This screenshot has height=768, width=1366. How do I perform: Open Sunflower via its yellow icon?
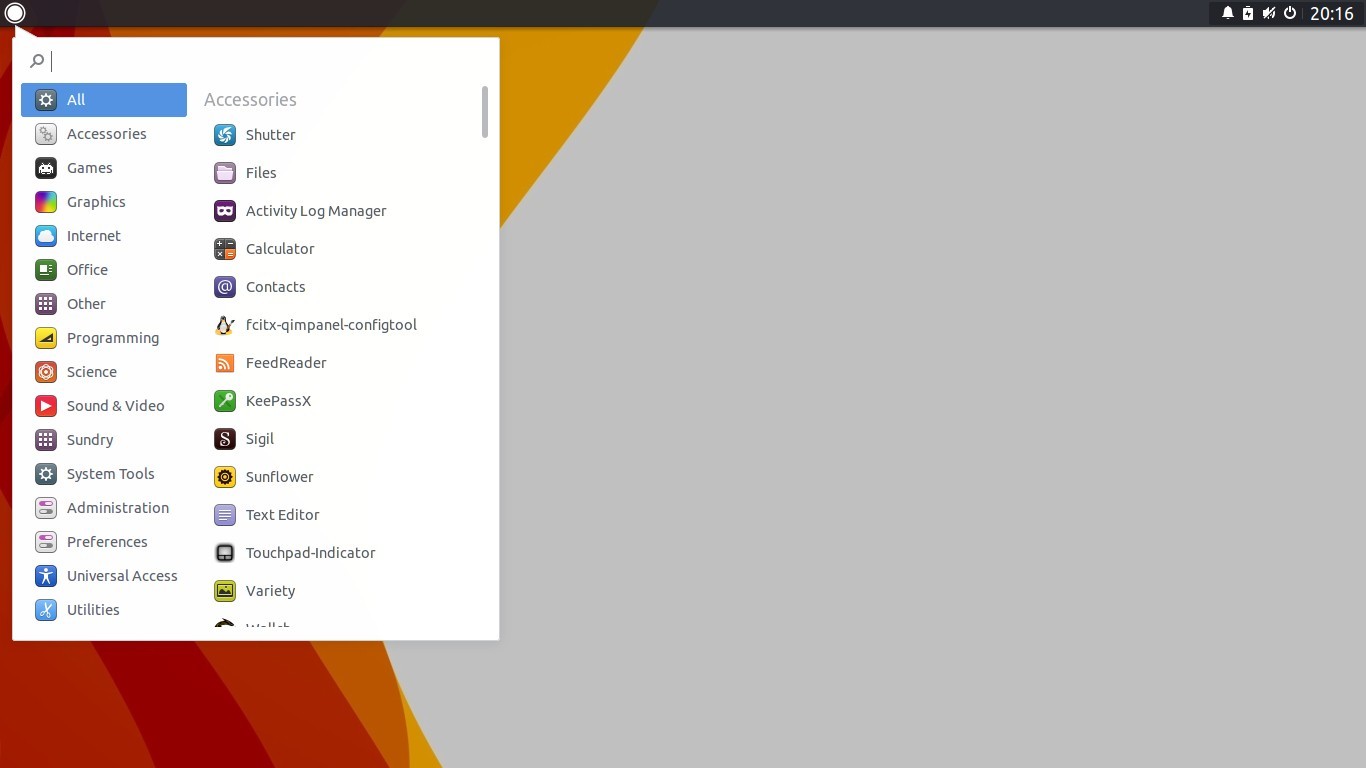(x=225, y=477)
